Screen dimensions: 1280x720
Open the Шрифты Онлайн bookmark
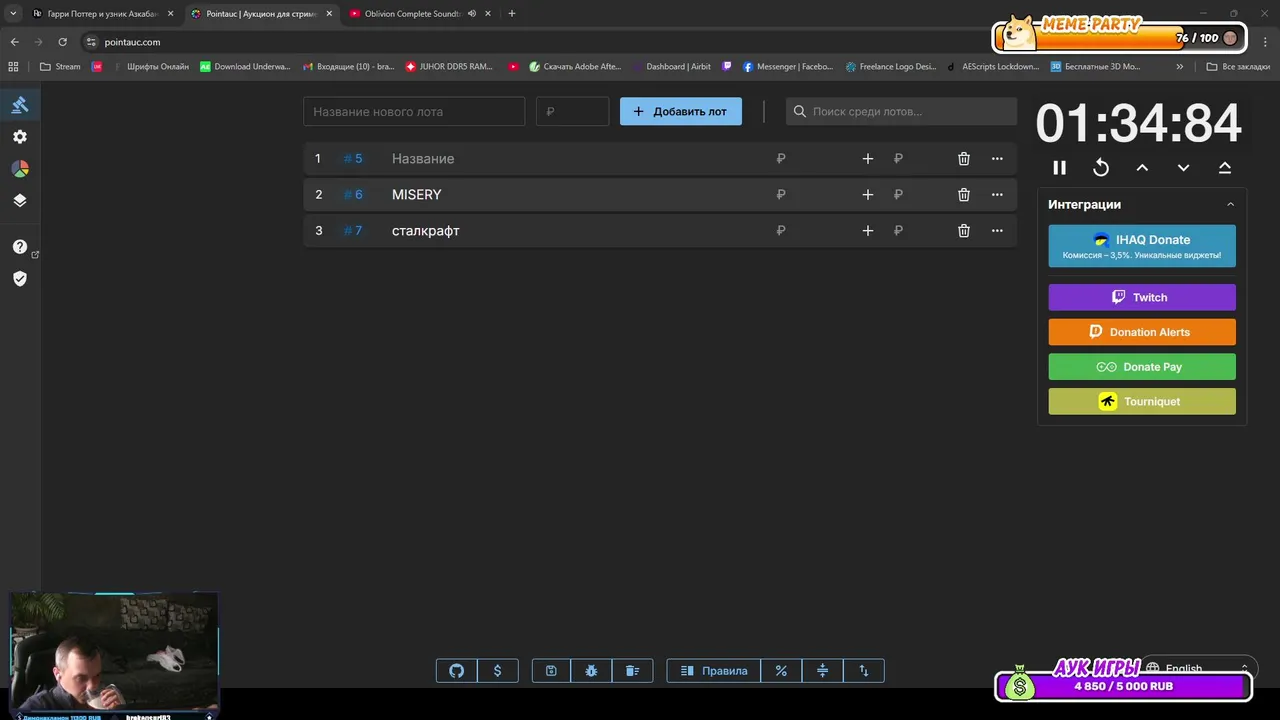[x=150, y=67]
